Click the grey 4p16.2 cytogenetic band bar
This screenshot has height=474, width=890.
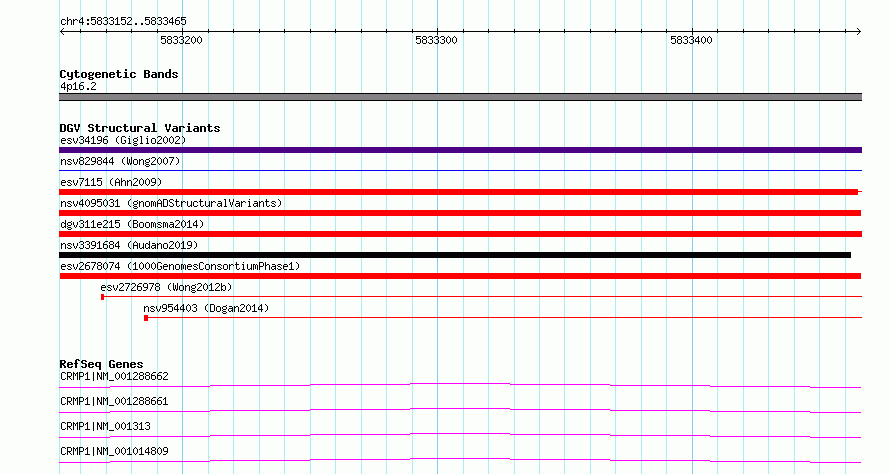coord(460,97)
